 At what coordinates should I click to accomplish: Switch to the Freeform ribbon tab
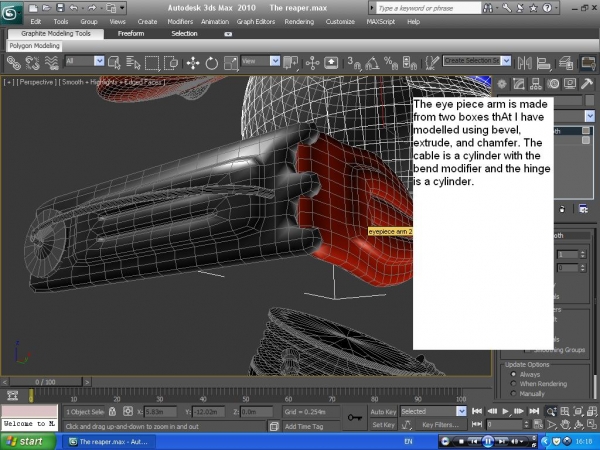pos(131,34)
